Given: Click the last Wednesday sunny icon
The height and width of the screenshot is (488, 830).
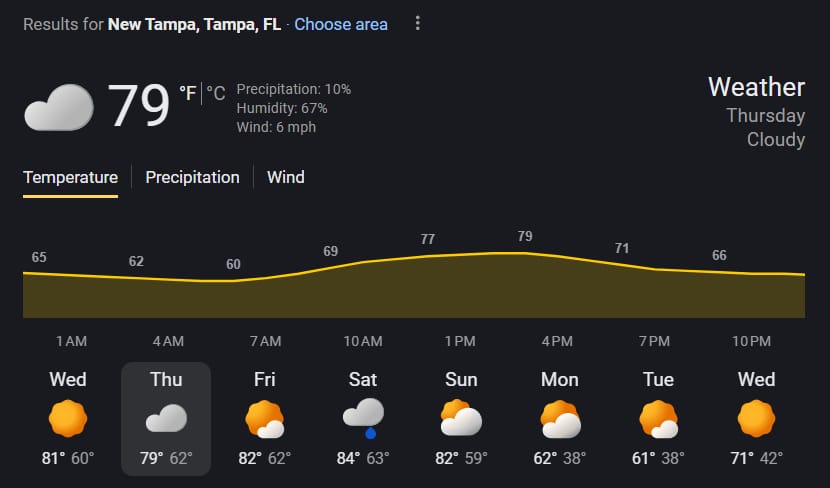Looking at the screenshot, I should (756, 418).
